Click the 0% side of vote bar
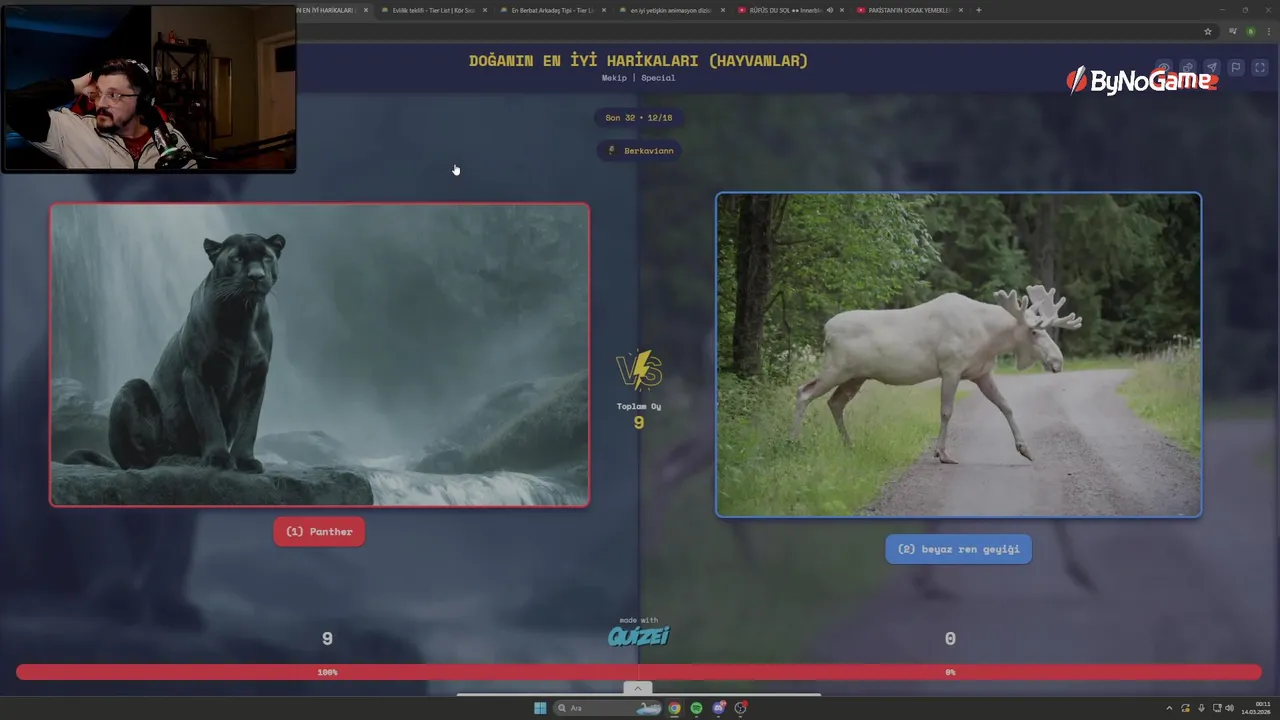The width and height of the screenshot is (1280, 720). coord(950,672)
